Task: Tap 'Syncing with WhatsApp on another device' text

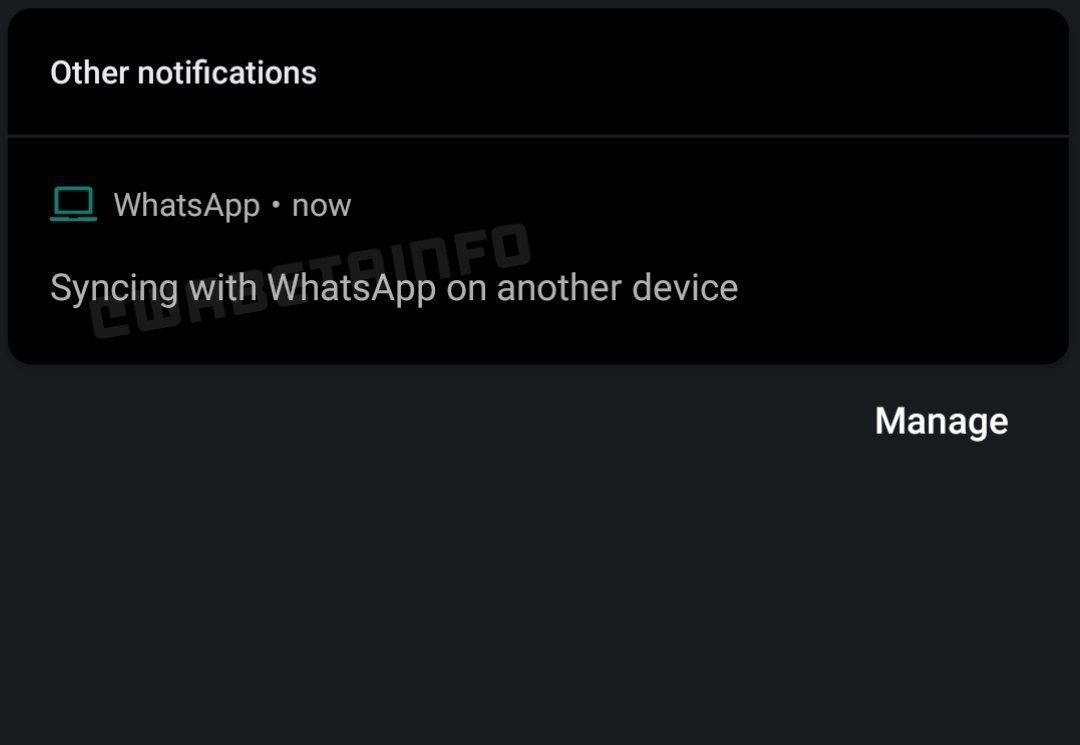Action: coord(394,288)
